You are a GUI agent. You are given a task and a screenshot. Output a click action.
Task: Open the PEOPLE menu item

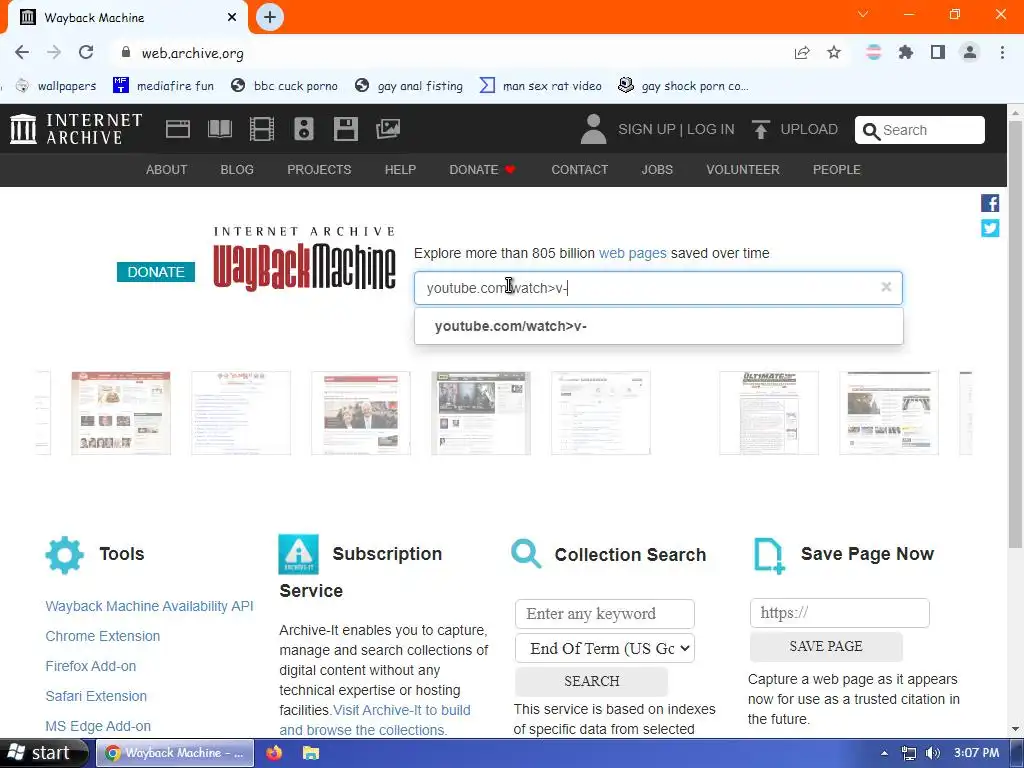(x=837, y=170)
